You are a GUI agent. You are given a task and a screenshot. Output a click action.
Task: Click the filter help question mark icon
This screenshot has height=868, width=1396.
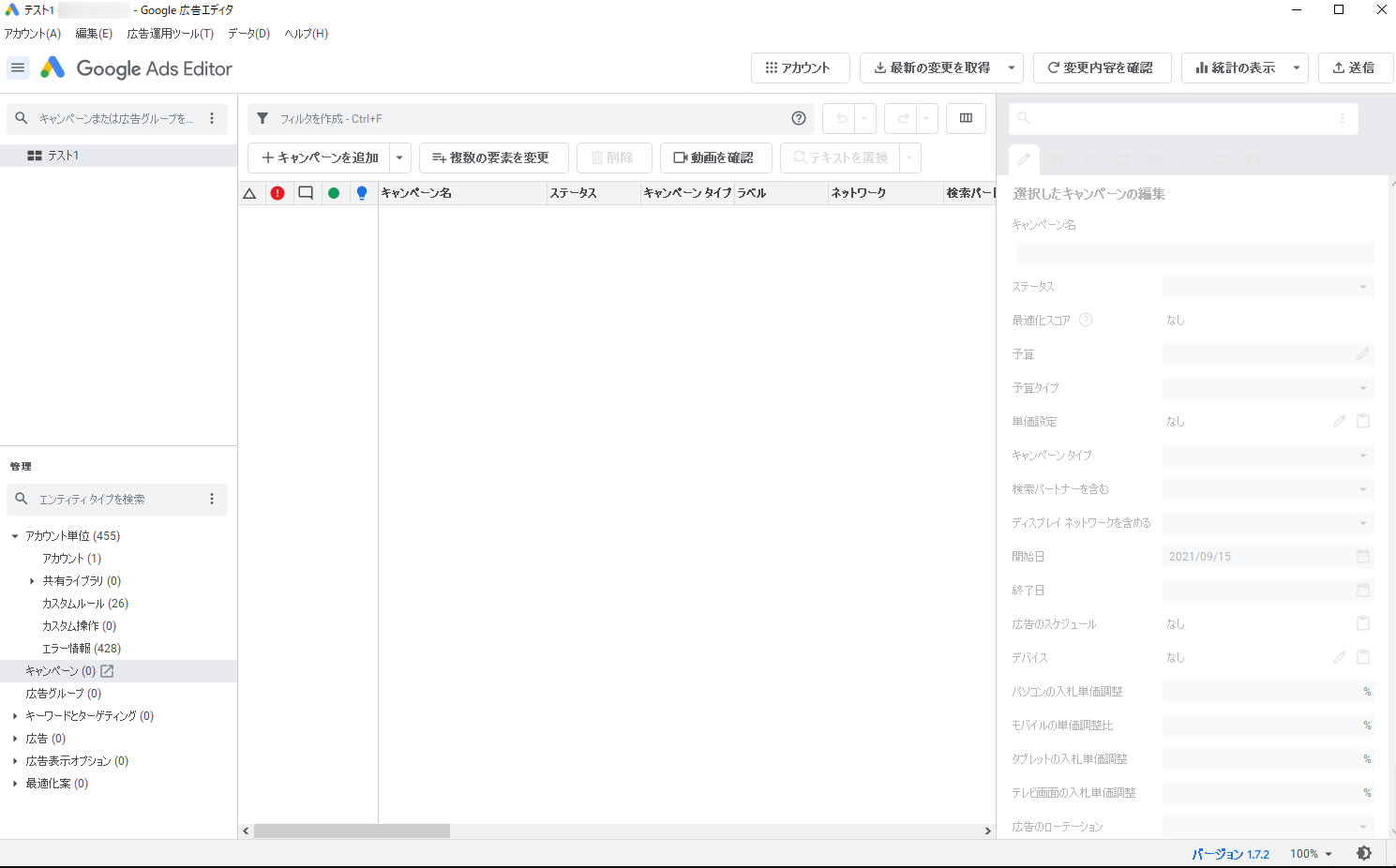tap(799, 118)
